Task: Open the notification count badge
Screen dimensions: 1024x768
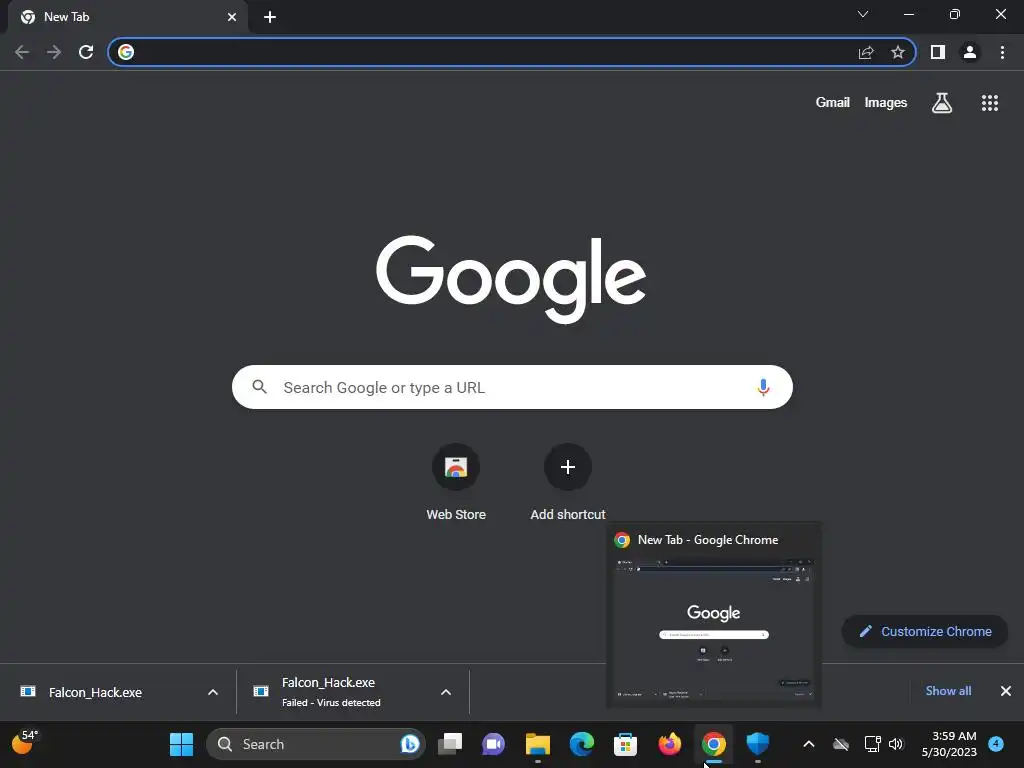Action: [996, 744]
